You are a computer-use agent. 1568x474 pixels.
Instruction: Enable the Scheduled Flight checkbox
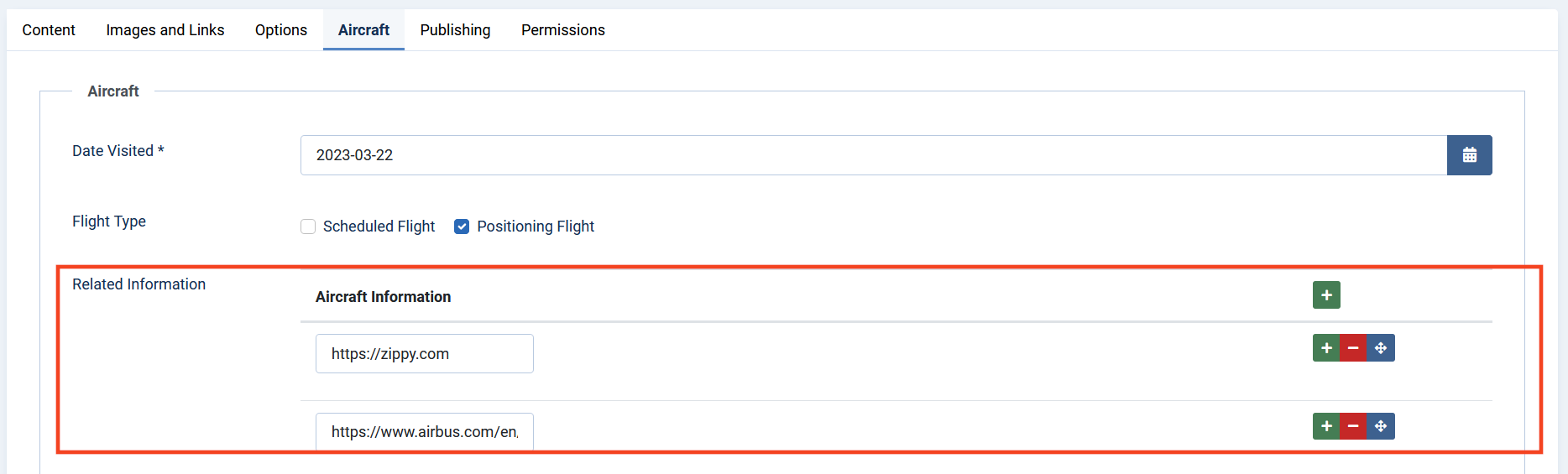tap(308, 227)
